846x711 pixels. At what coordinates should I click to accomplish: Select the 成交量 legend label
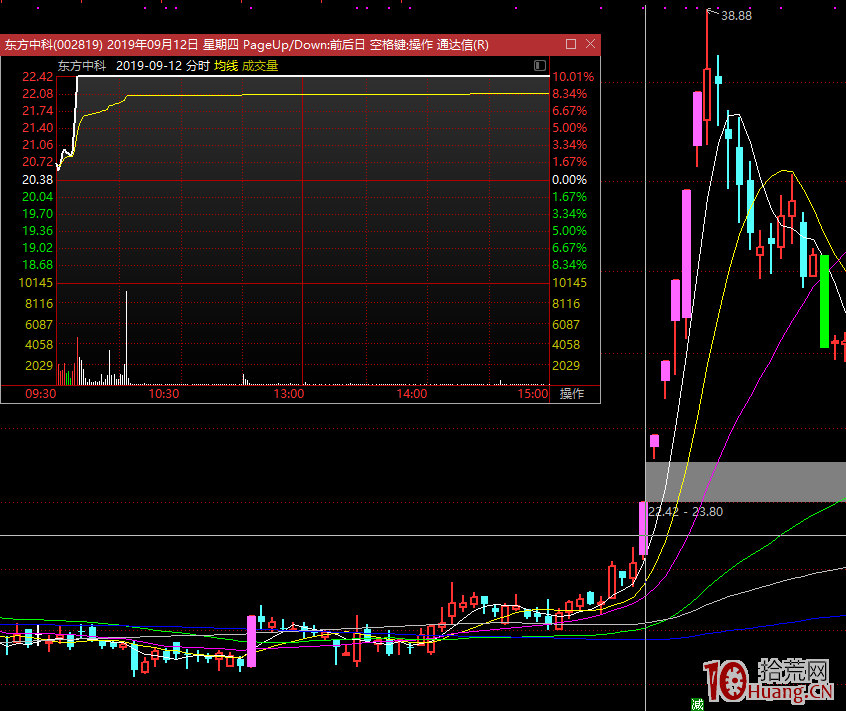(260, 65)
